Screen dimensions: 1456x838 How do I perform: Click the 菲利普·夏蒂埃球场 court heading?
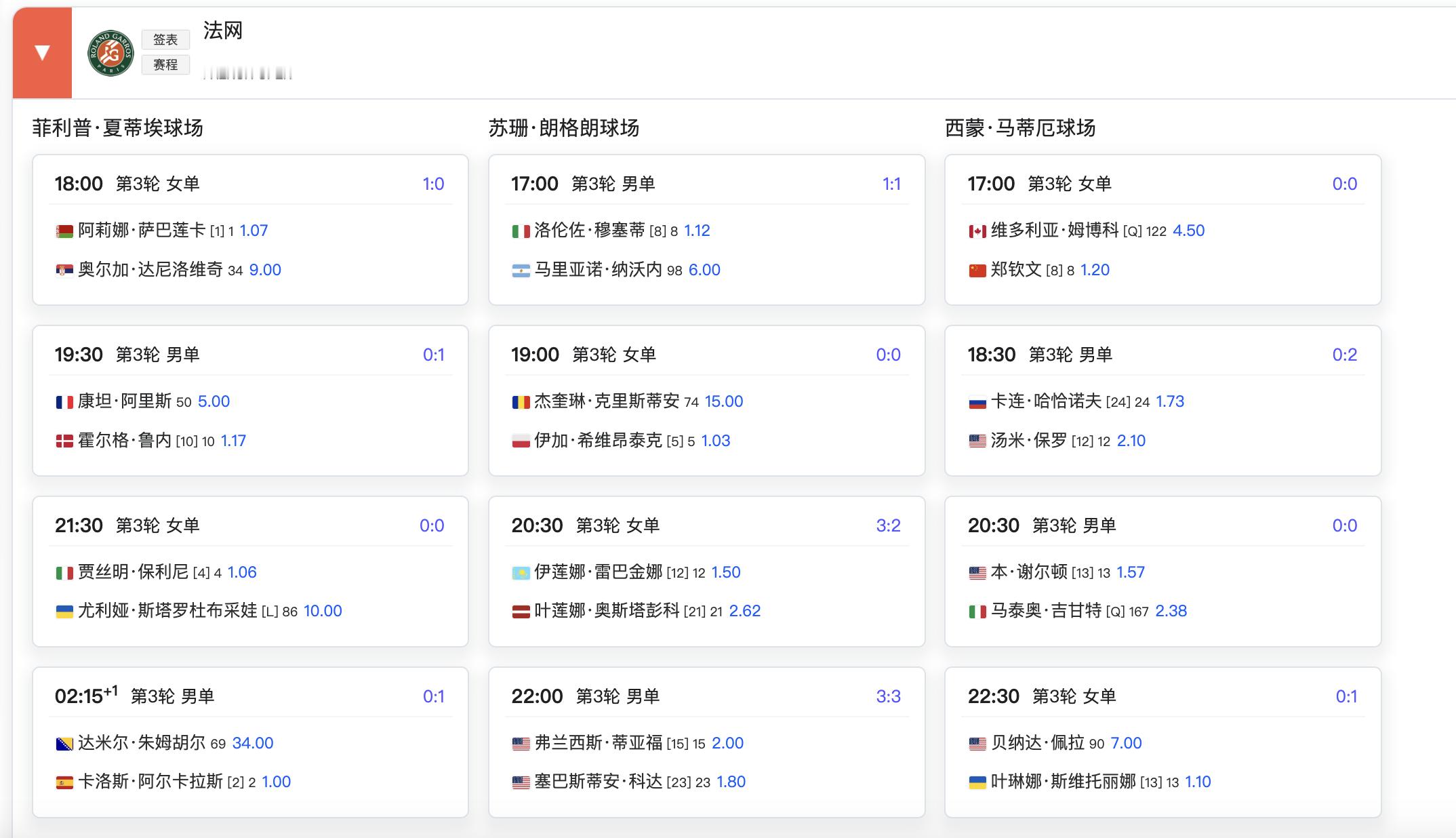pos(118,128)
